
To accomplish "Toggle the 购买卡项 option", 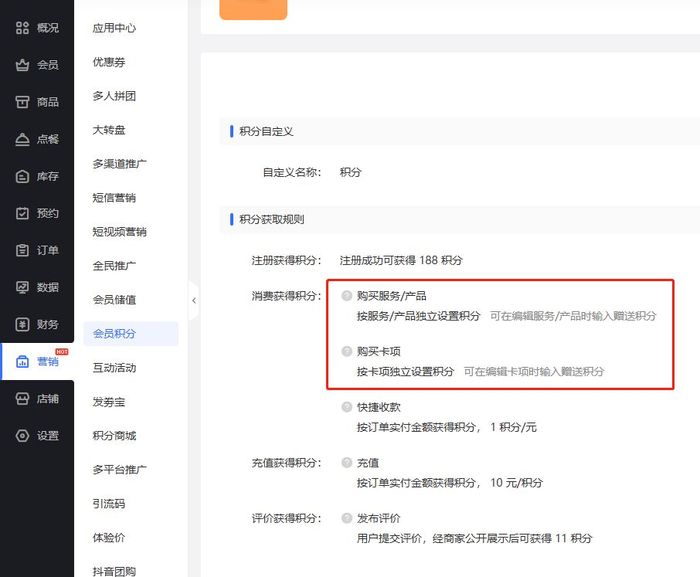I will click(x=347, y=351).
